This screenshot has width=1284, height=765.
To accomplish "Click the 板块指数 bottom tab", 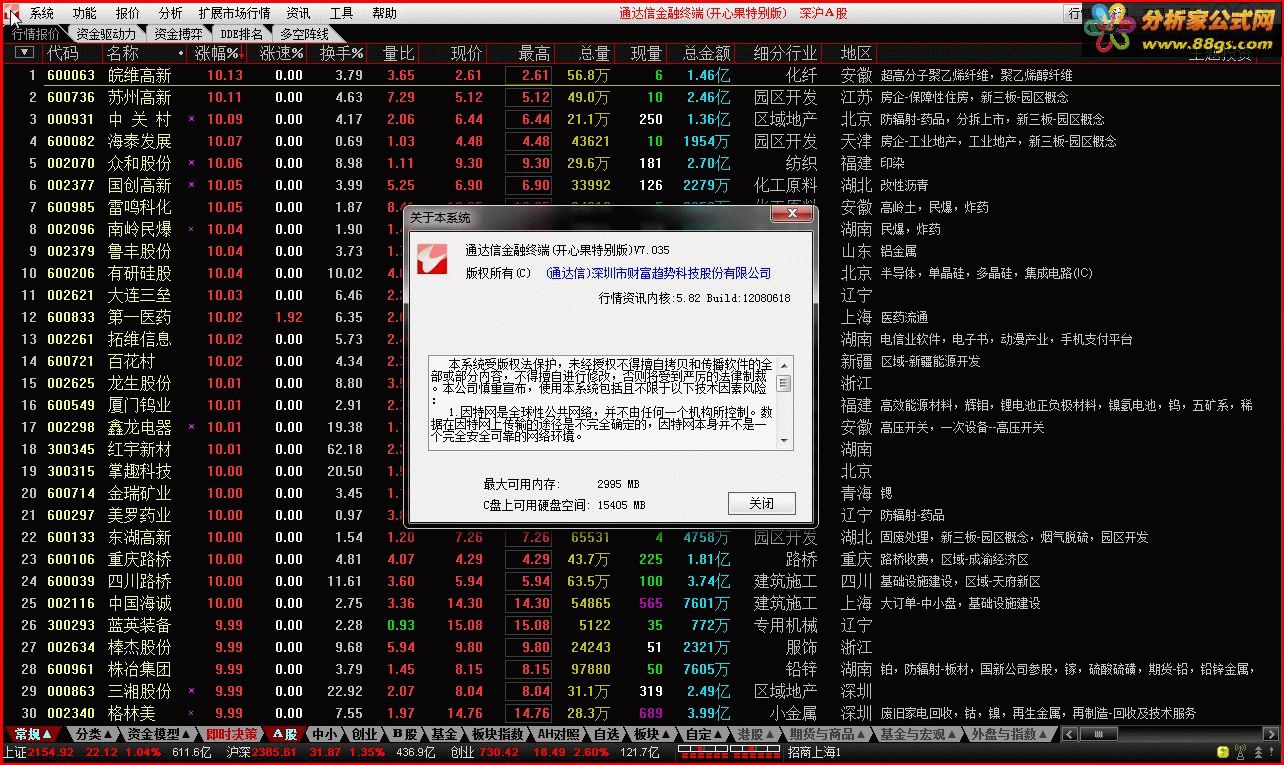I will (x=496, y=734).
